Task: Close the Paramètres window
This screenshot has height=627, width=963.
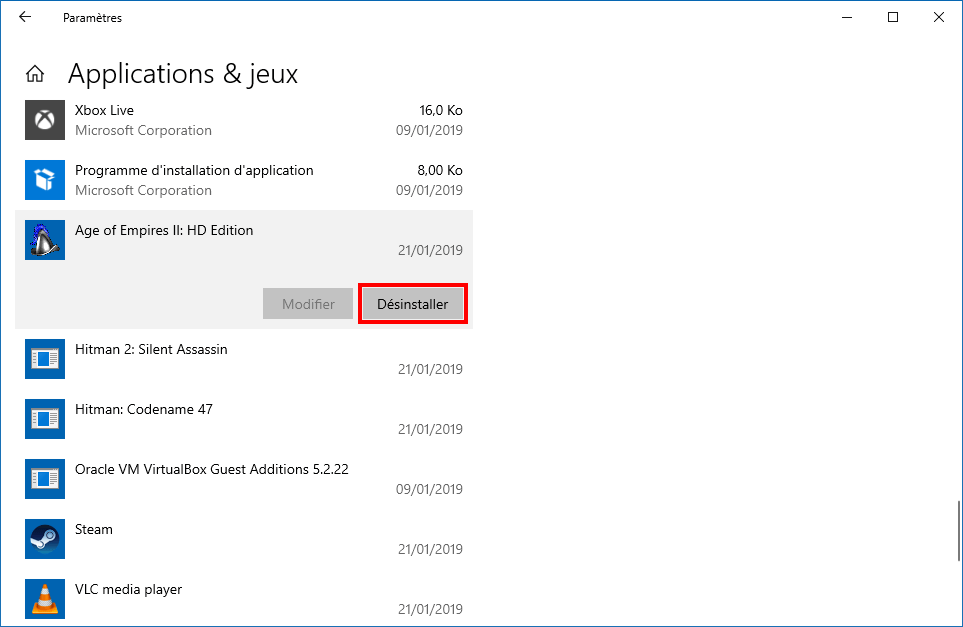Action: [x=938, y=17]
